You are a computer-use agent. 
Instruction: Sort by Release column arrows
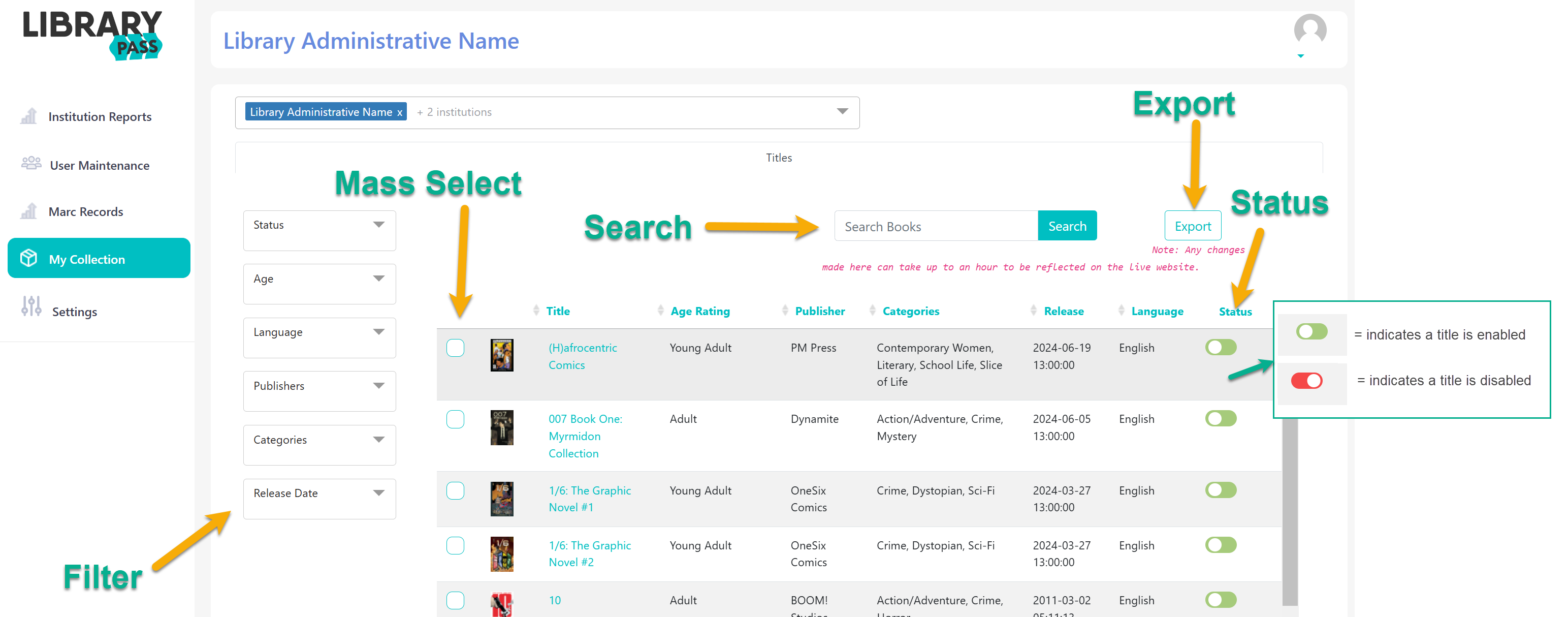pos(1033,310)
